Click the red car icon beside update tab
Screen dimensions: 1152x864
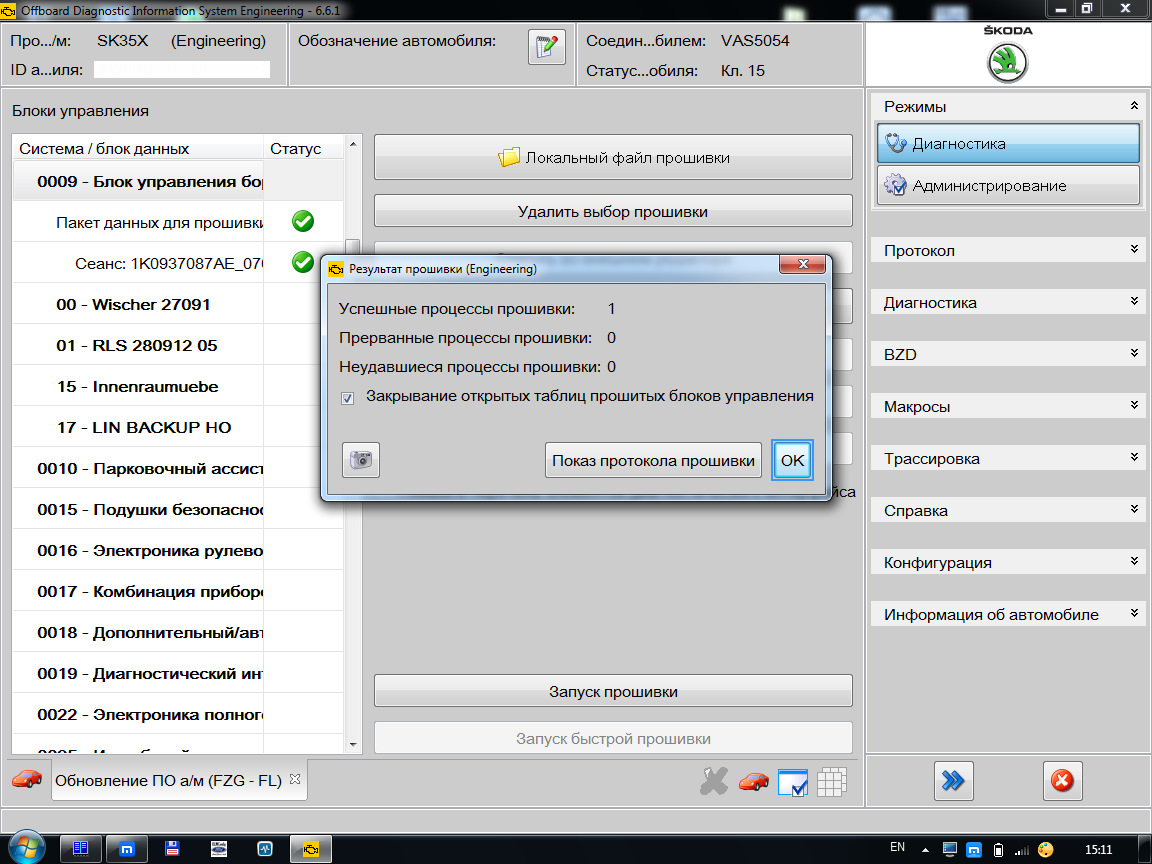click(26, 779)
